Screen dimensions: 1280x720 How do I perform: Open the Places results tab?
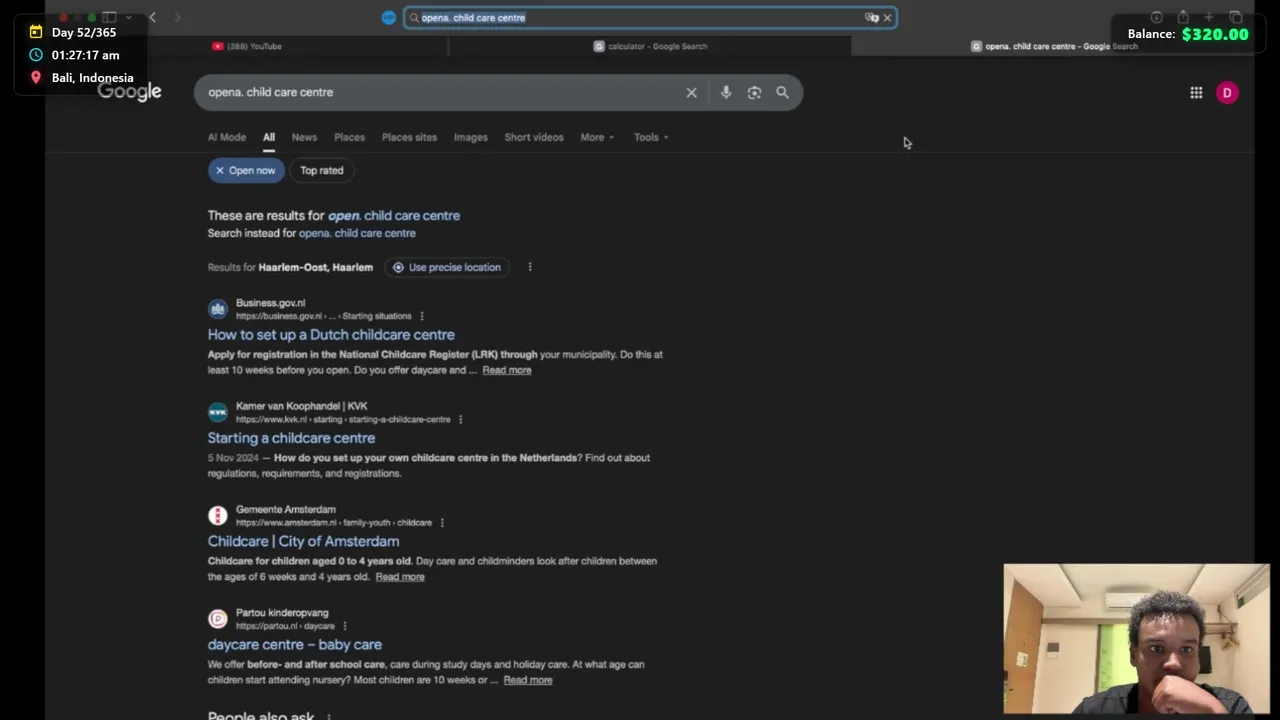[x=349, y=137]
